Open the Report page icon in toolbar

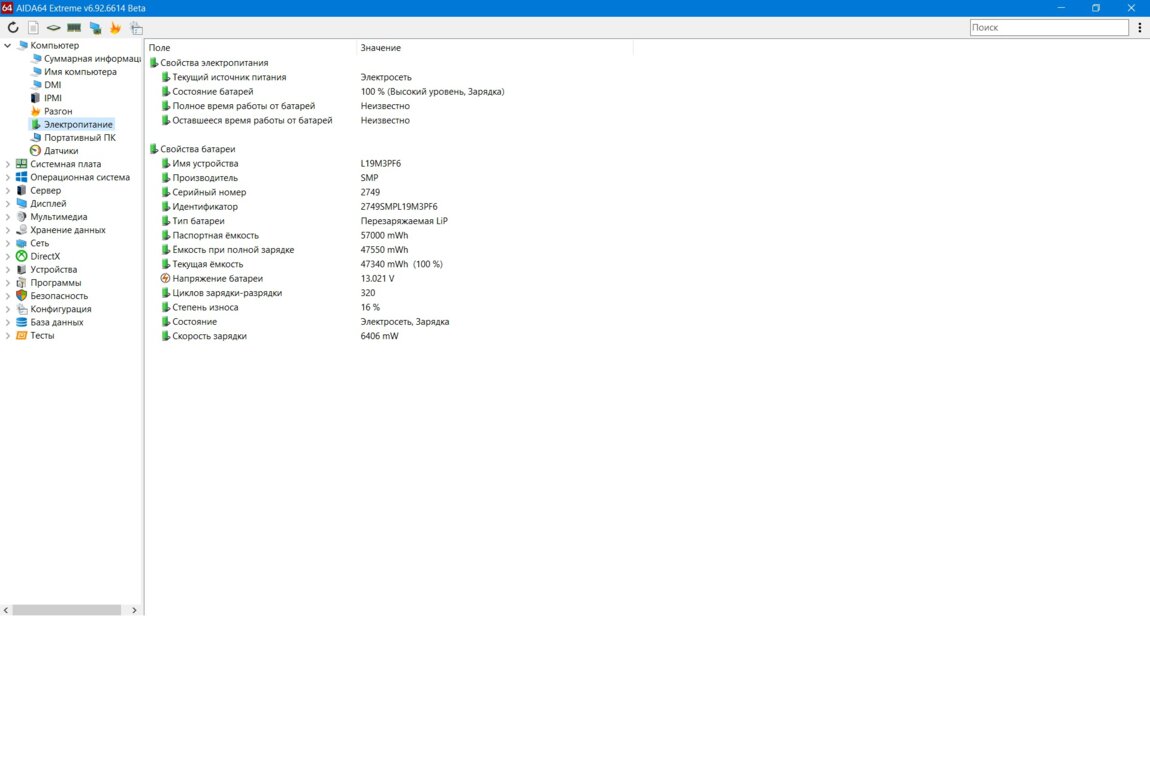[x=33, y=28]
